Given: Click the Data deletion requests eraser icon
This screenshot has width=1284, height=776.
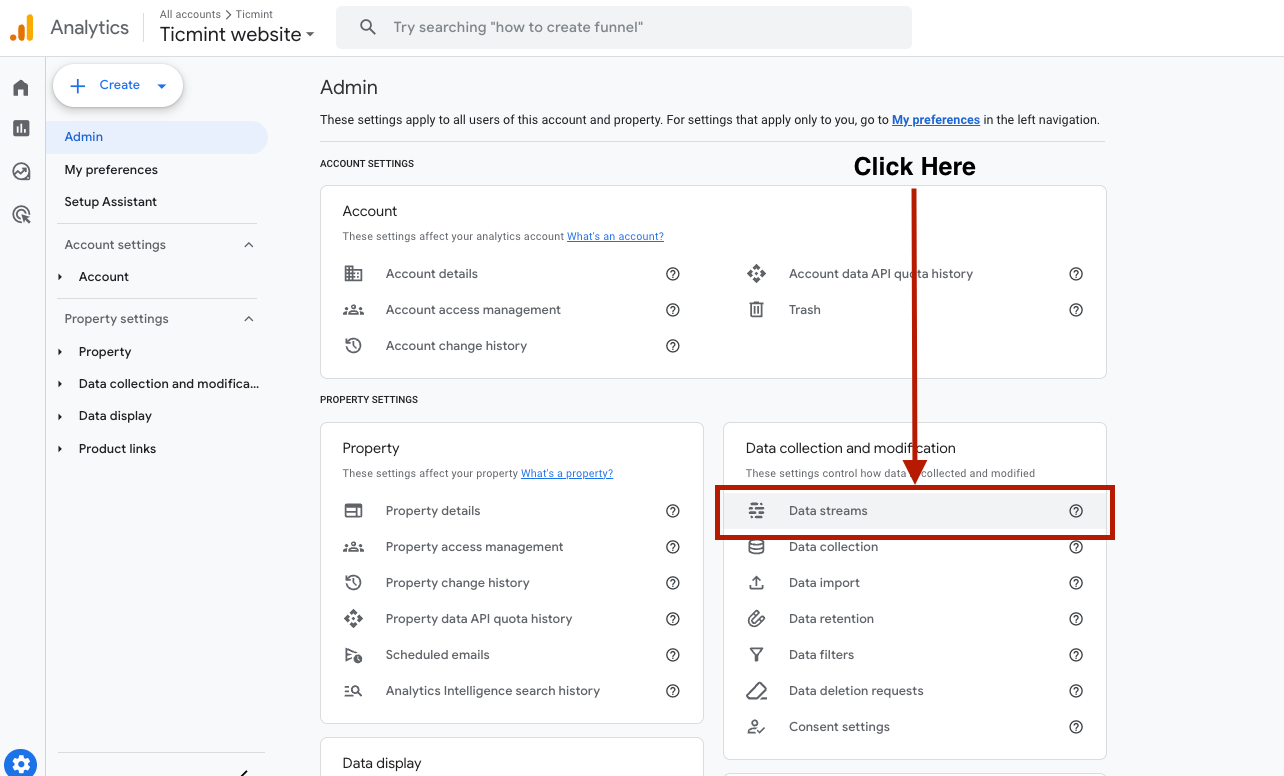Looking at the screenshot, I should (757, 691).
